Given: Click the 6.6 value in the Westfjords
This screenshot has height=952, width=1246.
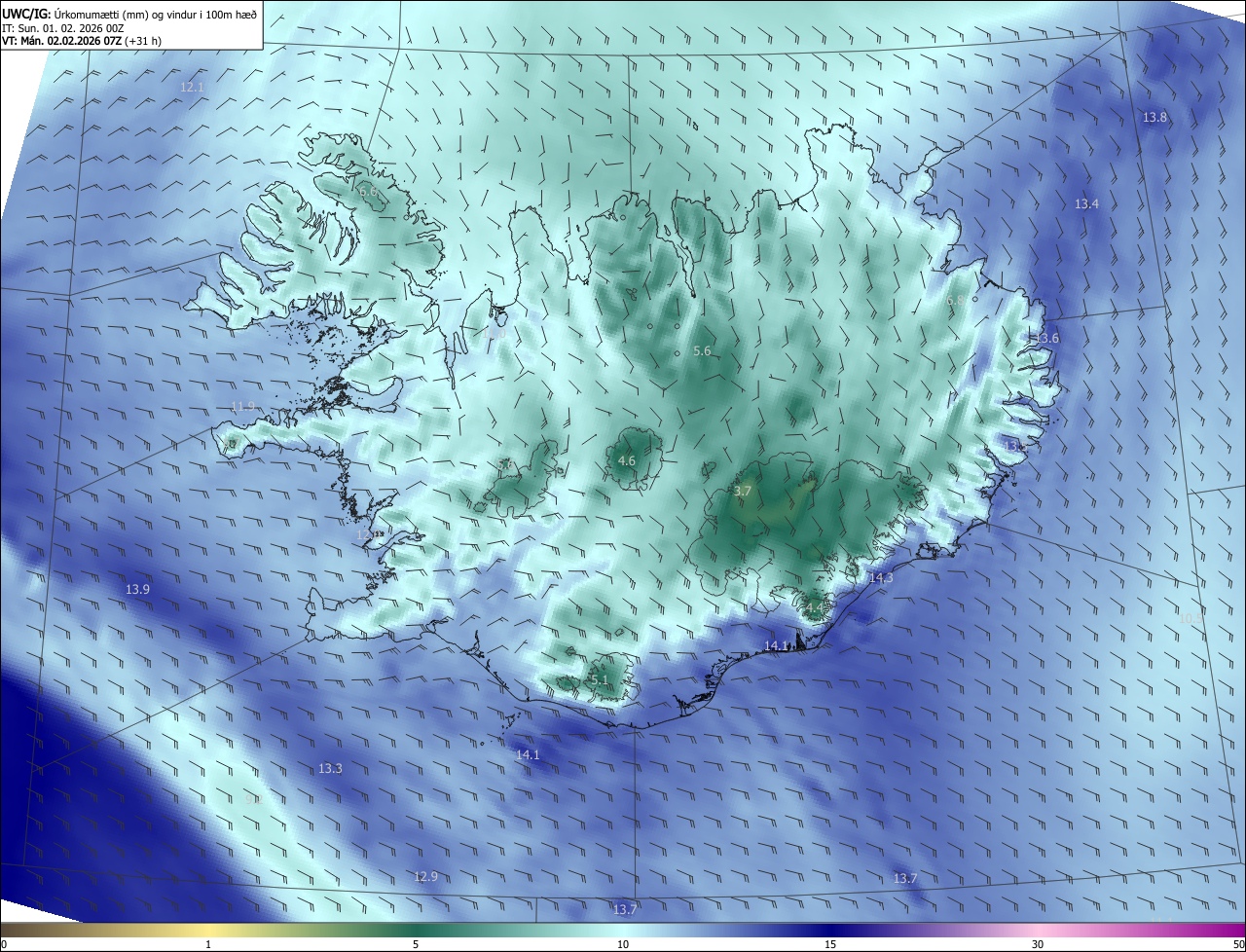Looking at the screenshot, I should [x=368, y=192].
